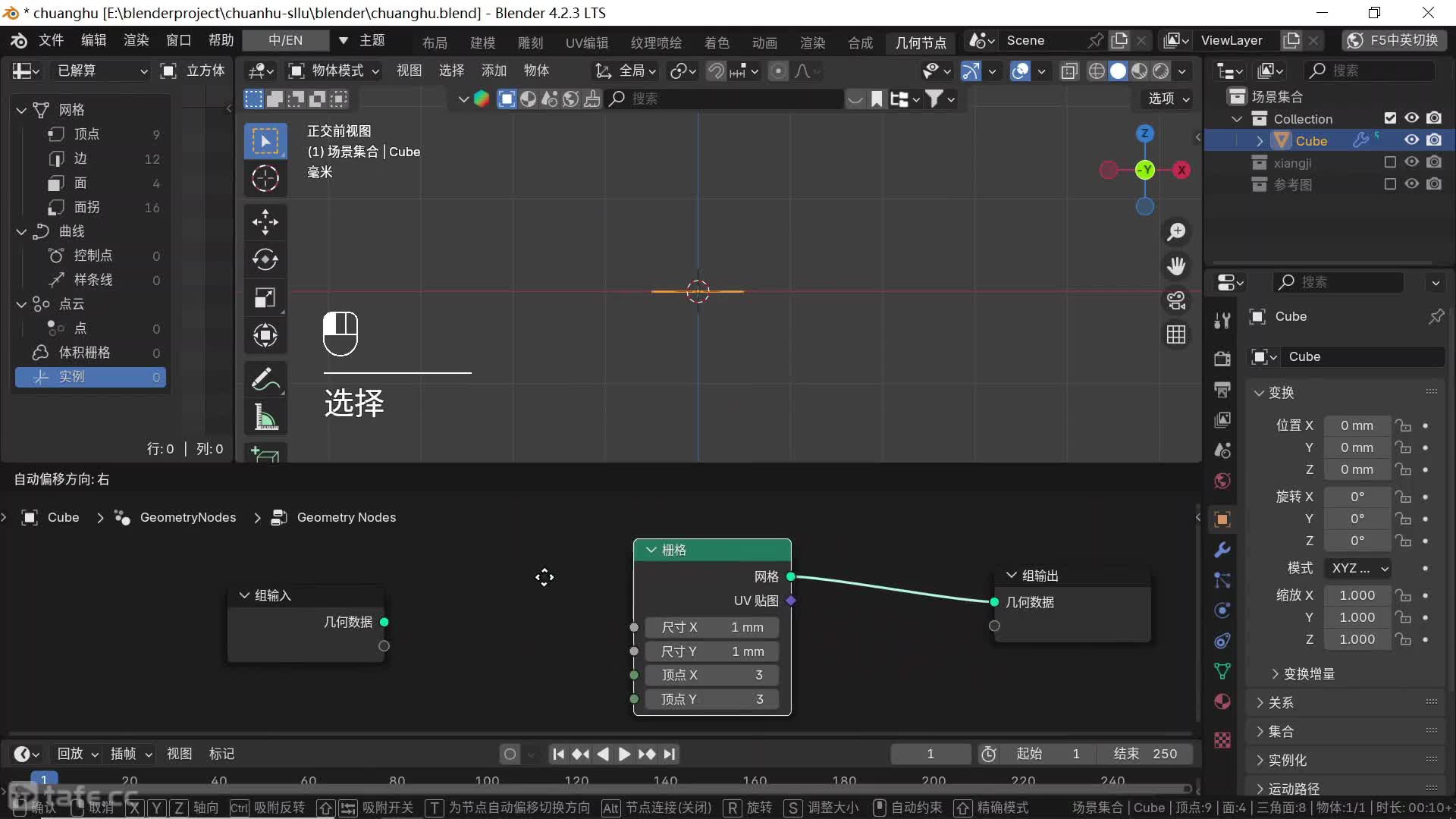This screenshot has height=819, width=1456.
Task: Click the viewport zoom magnifier icon
Action: [x=1176, y=232]
